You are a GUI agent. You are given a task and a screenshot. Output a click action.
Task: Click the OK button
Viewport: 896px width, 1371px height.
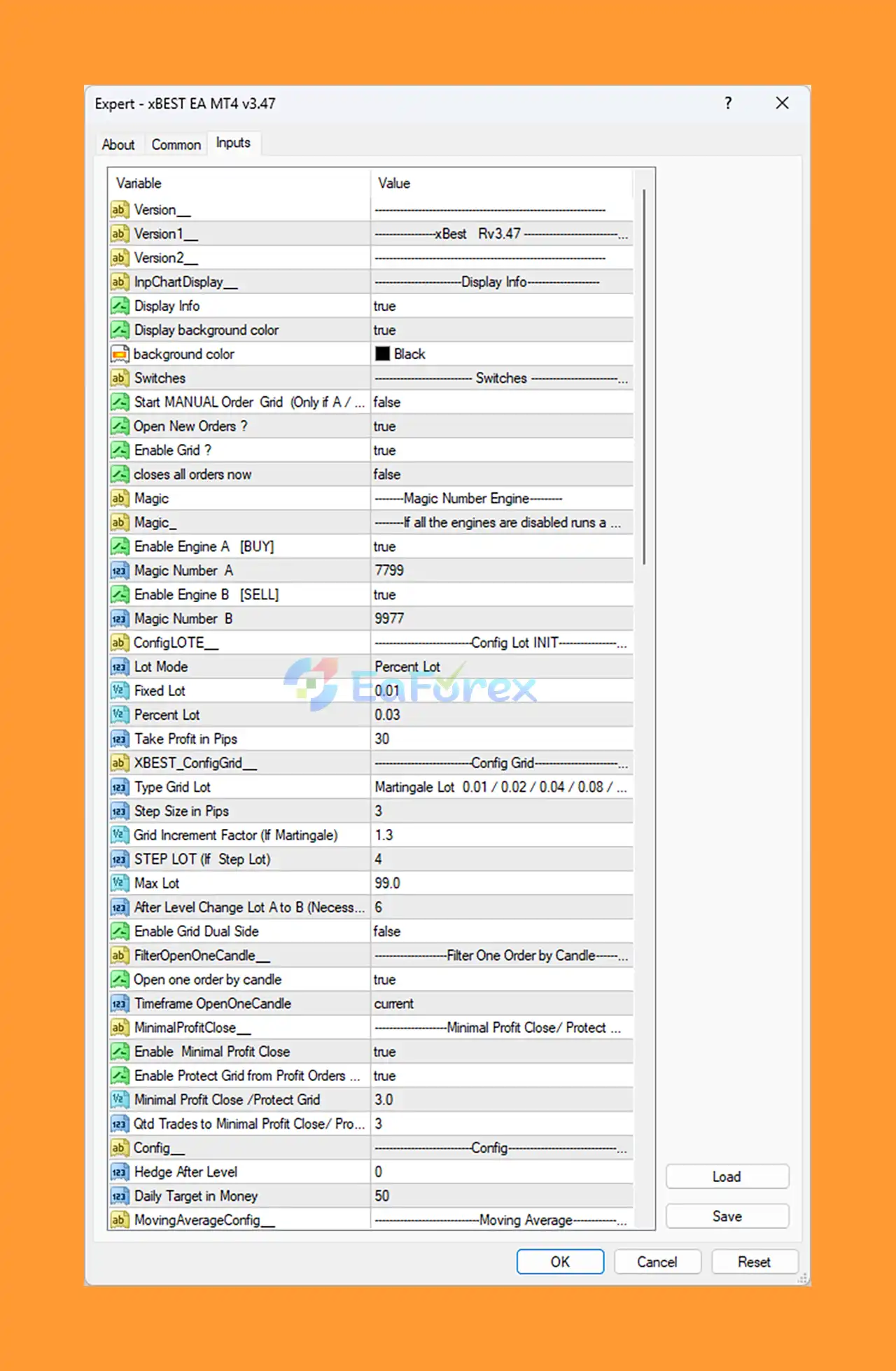[560, 1262]
